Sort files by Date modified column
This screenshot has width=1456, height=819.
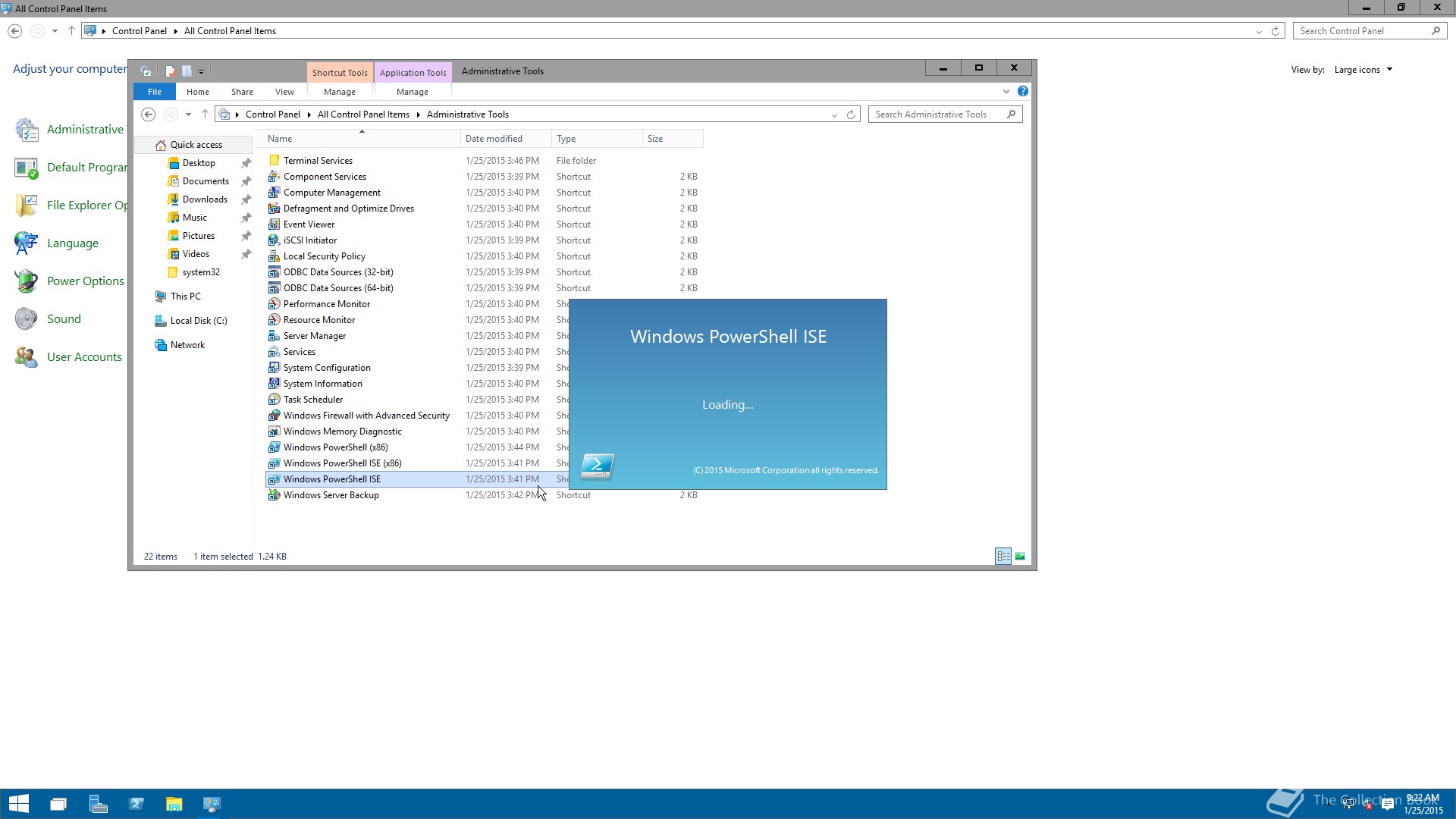(x=506, y=139)
